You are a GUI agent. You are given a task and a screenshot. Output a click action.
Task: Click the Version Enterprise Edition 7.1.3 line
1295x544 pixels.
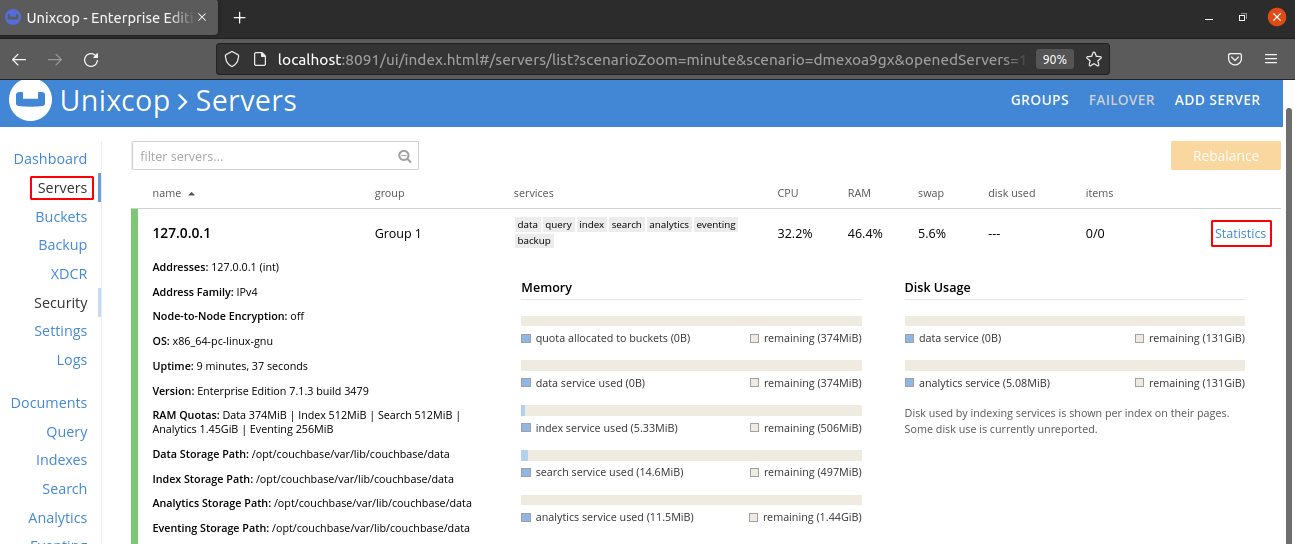261,391
